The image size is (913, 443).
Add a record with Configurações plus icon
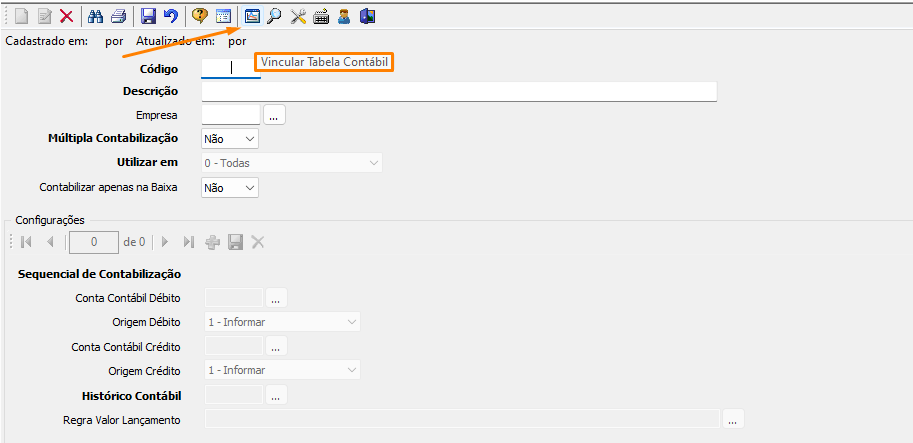pyautogui.click(x=213, y=242)
